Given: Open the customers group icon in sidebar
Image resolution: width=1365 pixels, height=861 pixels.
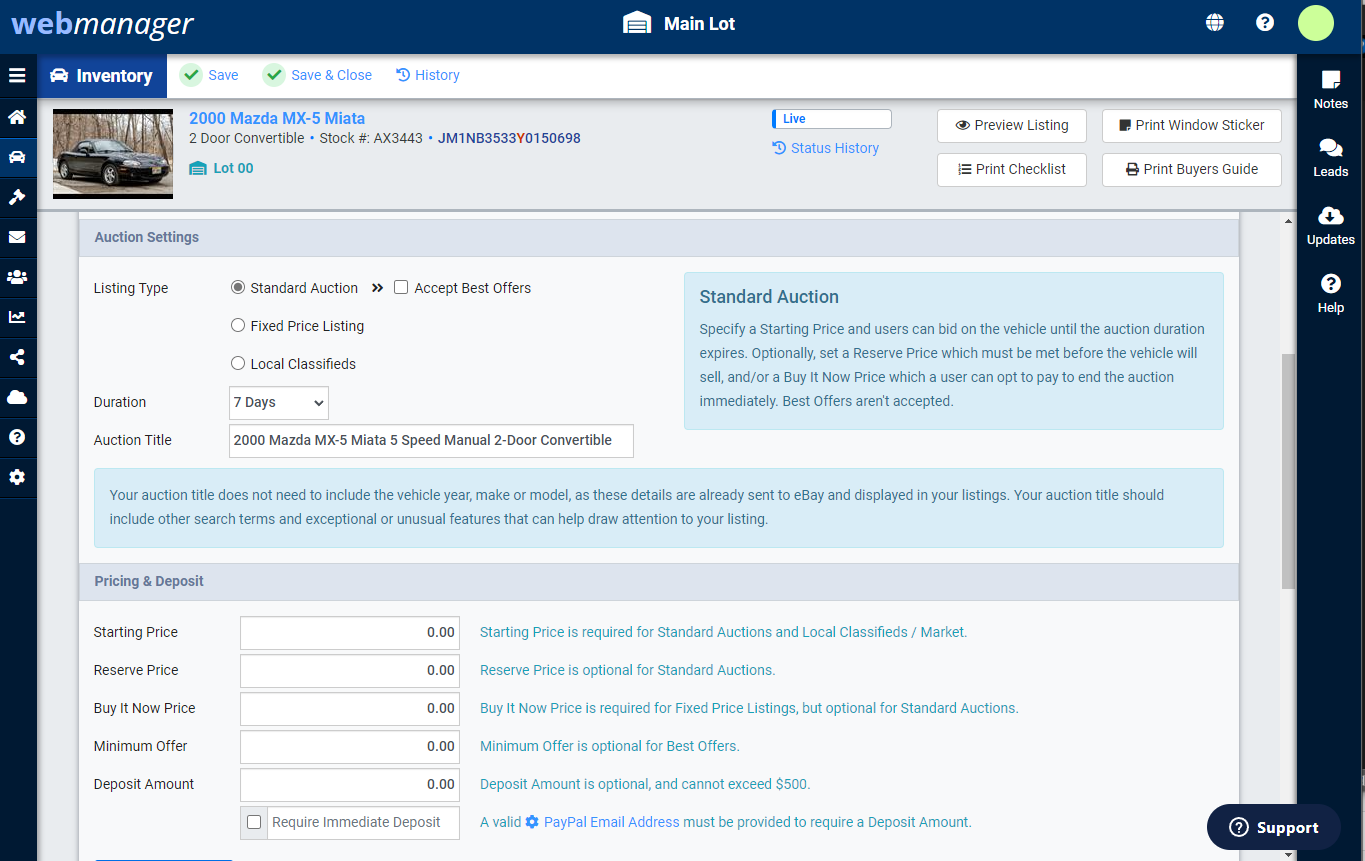Looking at the screenshot, I should pyautogui.click(x=17, y=277).
